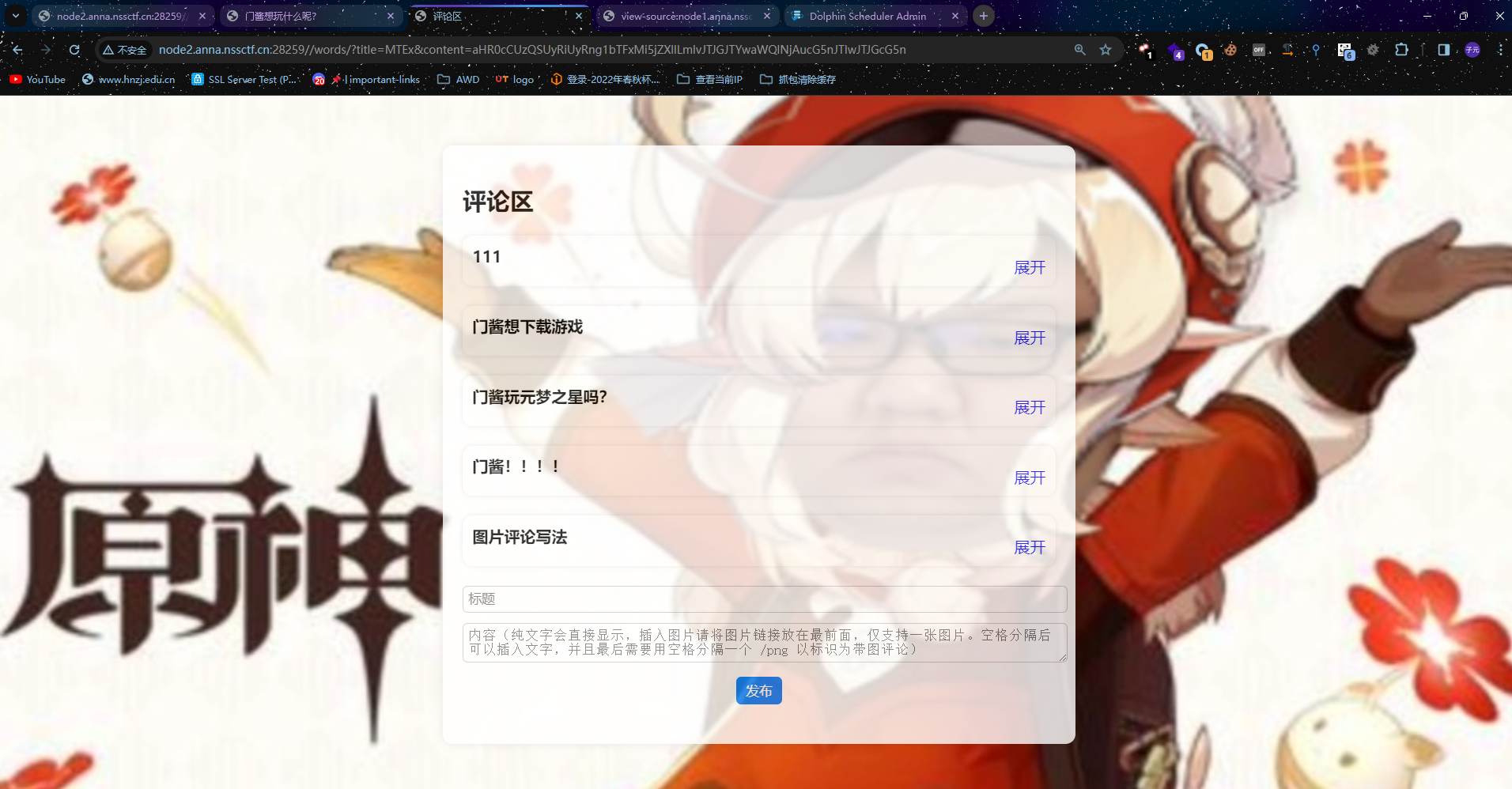Open the orange arrow extension icon
The image size is (1512, 789).
click(x=1287, y=50)
